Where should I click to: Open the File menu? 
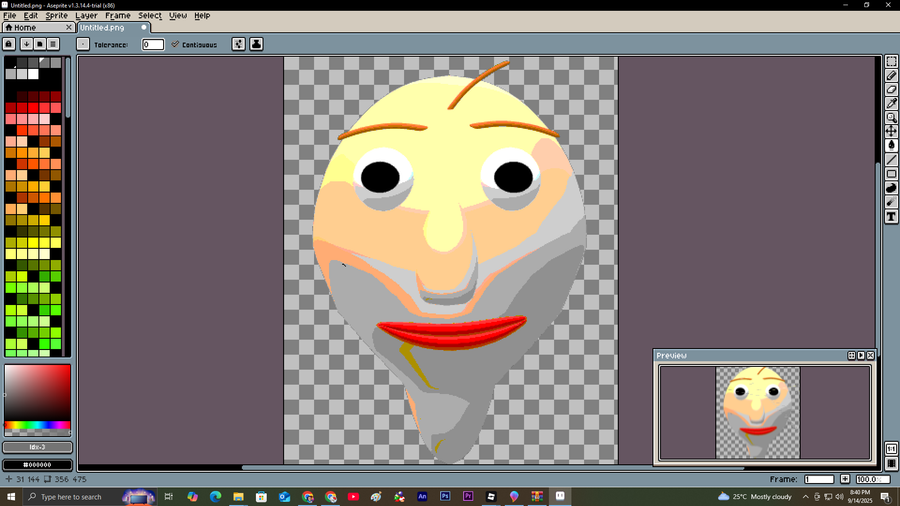pyautogui.click(x=10, y=15)
